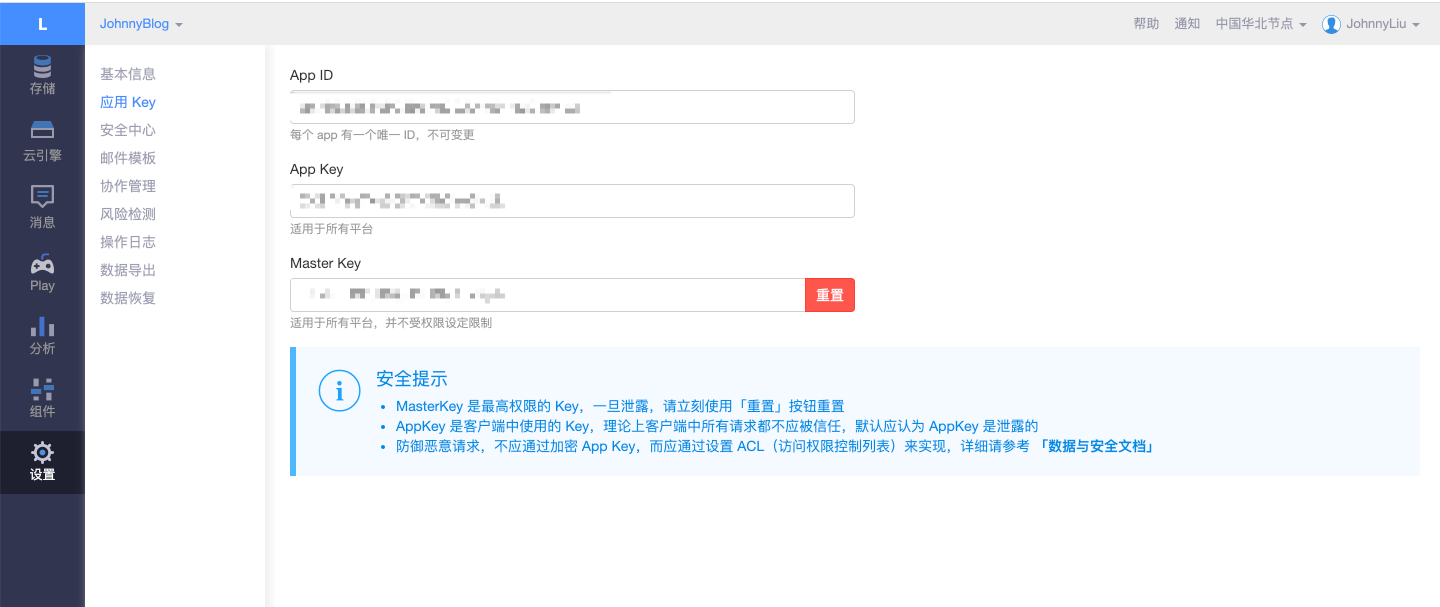Screen dimensions: 1440x607
Task: Open the 「数据与安全文档」 link
Action: 1097,446
